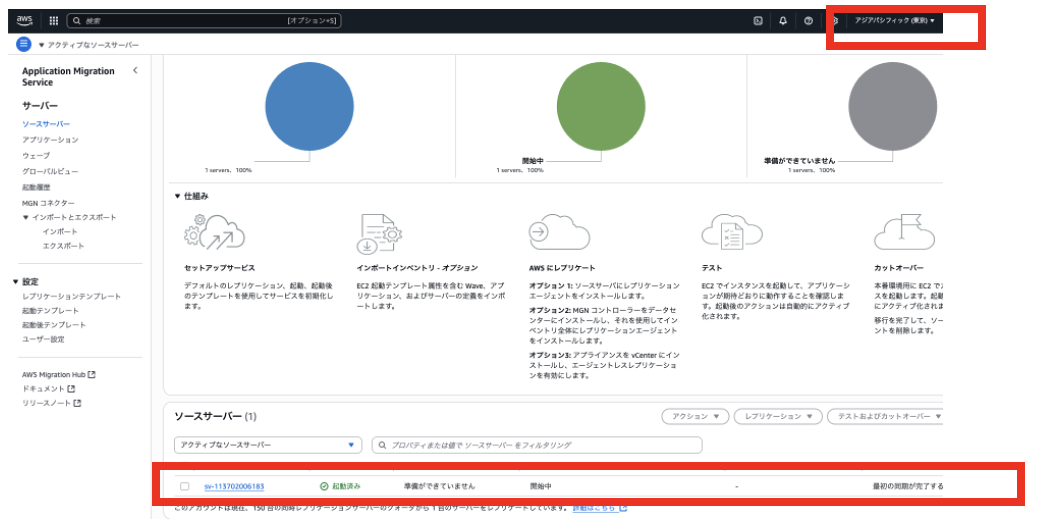The height and width of the screenshot is (520, 1038).
Task: Go to アプリケーション in sidebar
Action: (50, 140)
